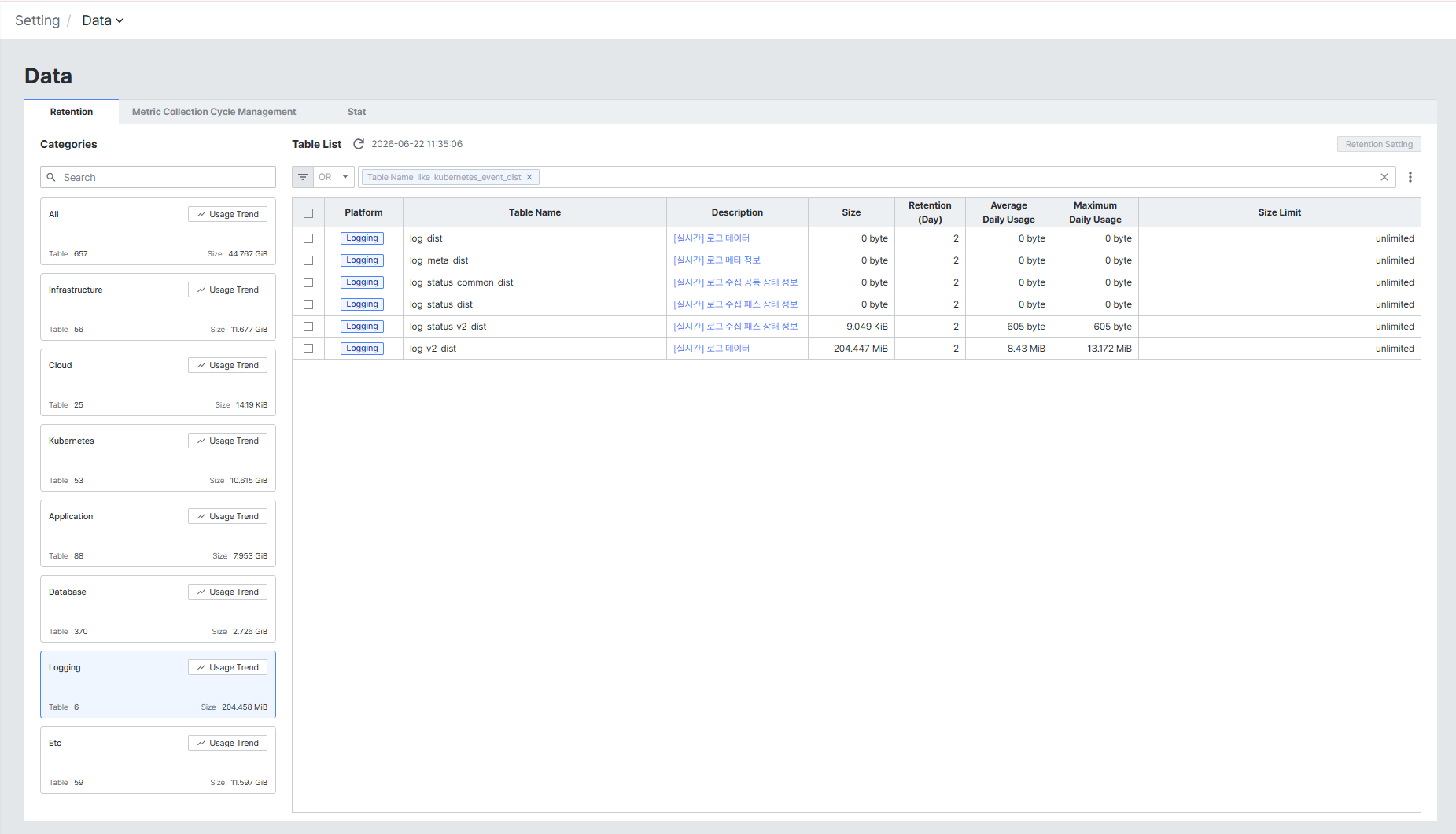Viewport: 1456px width, 834px height.
Task: Show Usage Trend for Infrastructure category
Action: pos(227,290)
